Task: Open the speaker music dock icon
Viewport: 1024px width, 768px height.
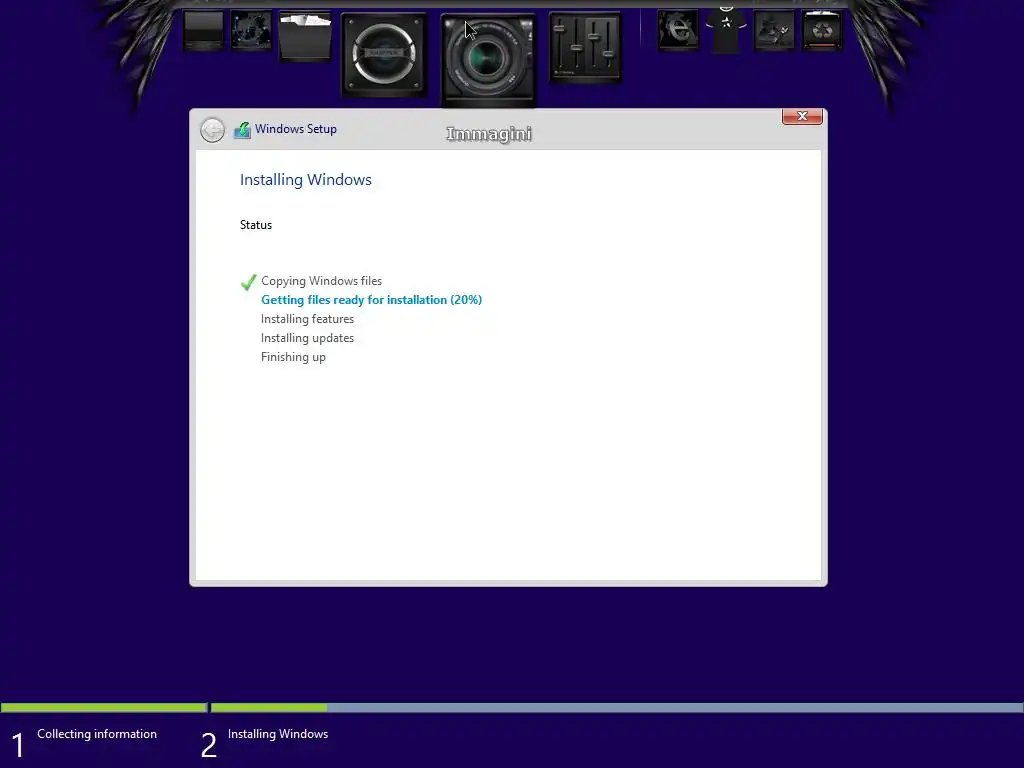Action: click(384, 55)
